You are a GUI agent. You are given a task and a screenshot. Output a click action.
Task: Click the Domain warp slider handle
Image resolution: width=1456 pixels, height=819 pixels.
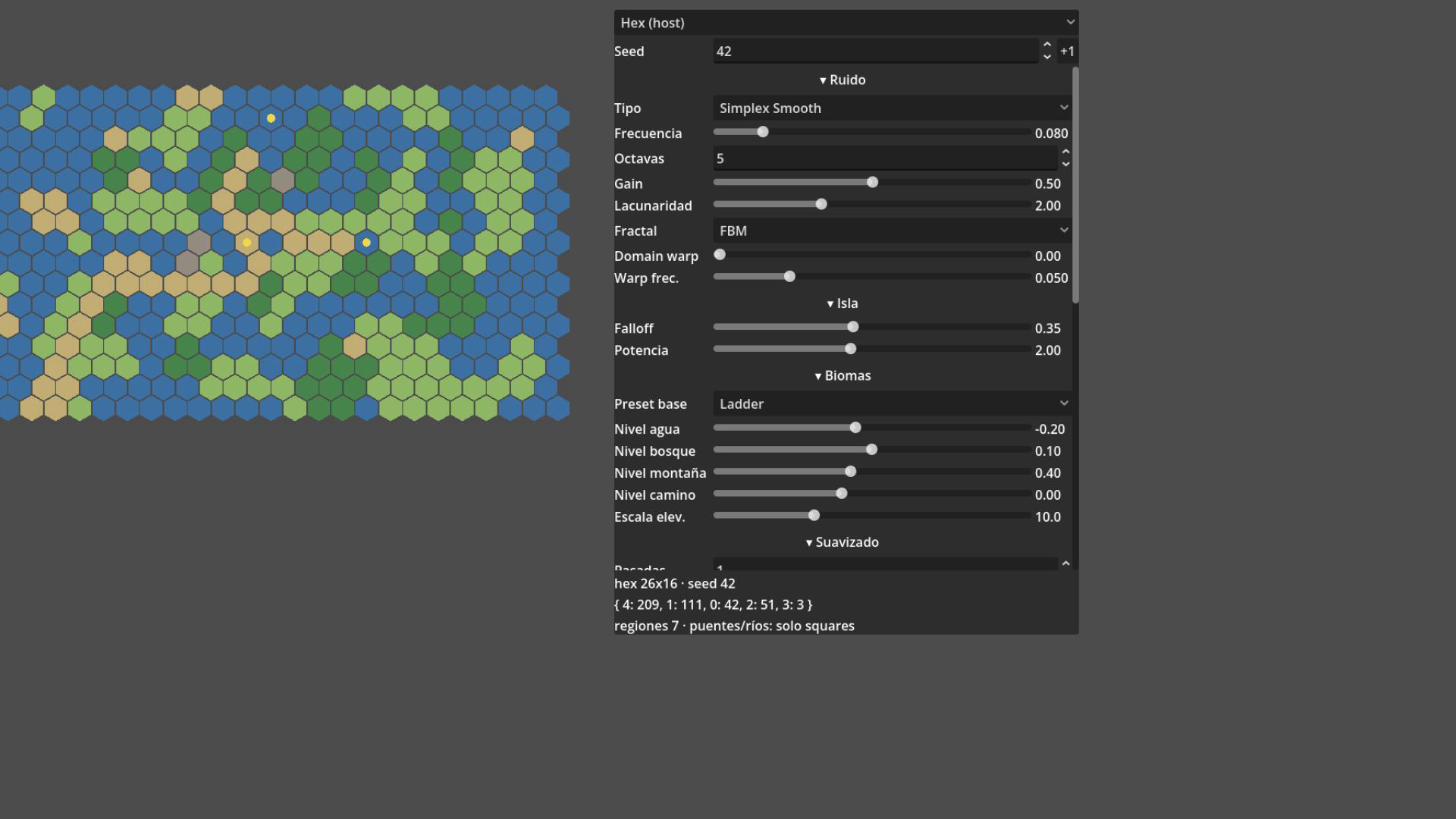pos(720,255)
